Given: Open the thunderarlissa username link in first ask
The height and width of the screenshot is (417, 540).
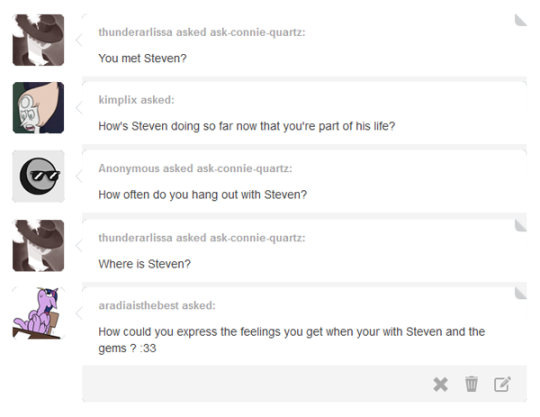Looking at the screenshot, I should pos(135,32).
